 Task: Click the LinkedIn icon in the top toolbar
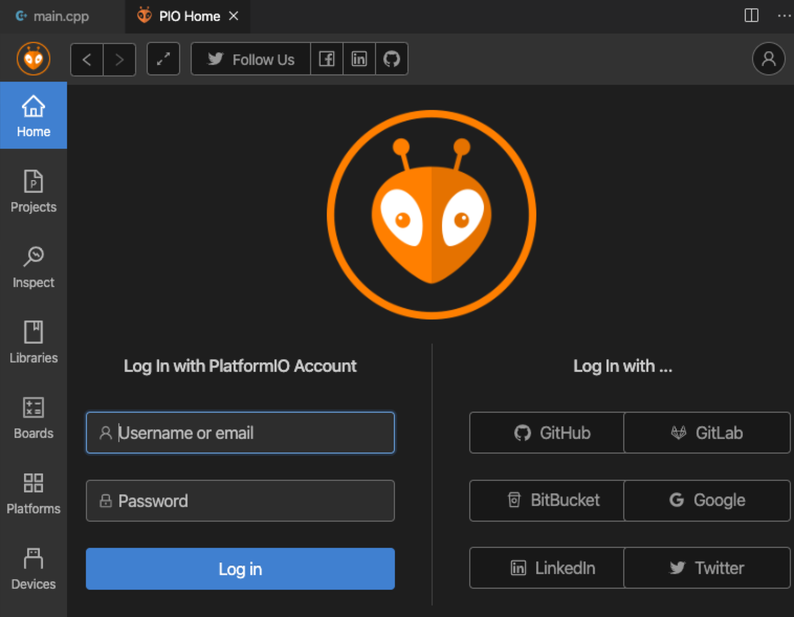pos(359,59)
